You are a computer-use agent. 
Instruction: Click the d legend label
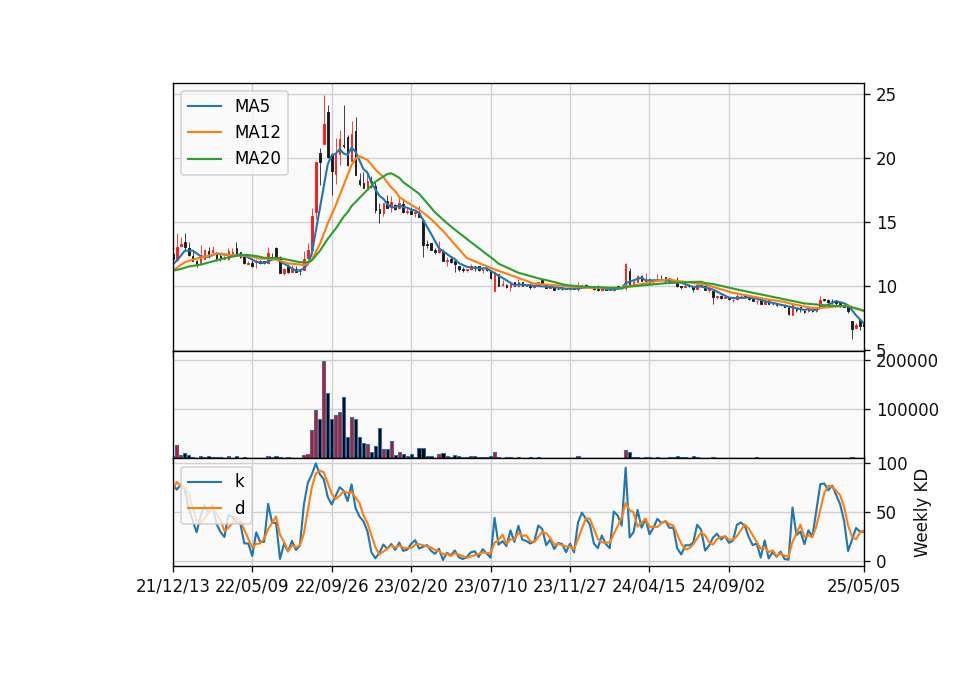click(239, 508)
